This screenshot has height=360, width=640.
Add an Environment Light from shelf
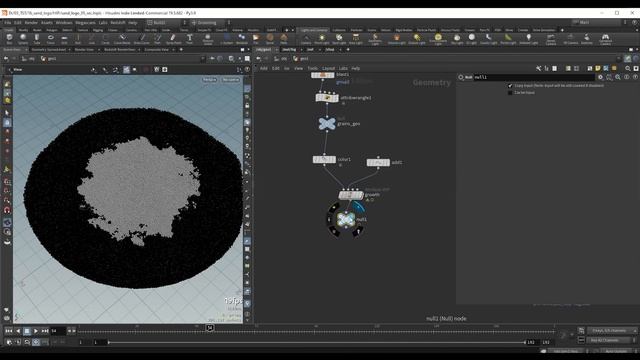tap(438, 39)
